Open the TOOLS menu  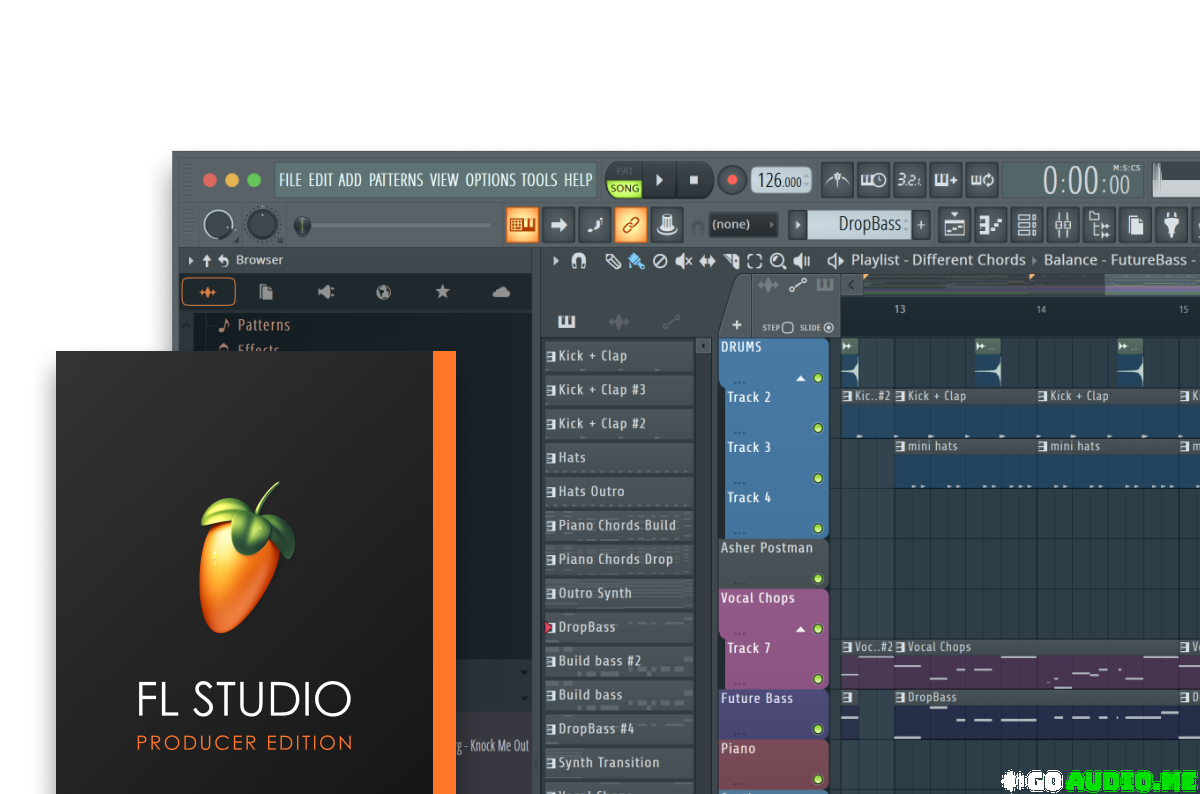[x=539, y=180]
